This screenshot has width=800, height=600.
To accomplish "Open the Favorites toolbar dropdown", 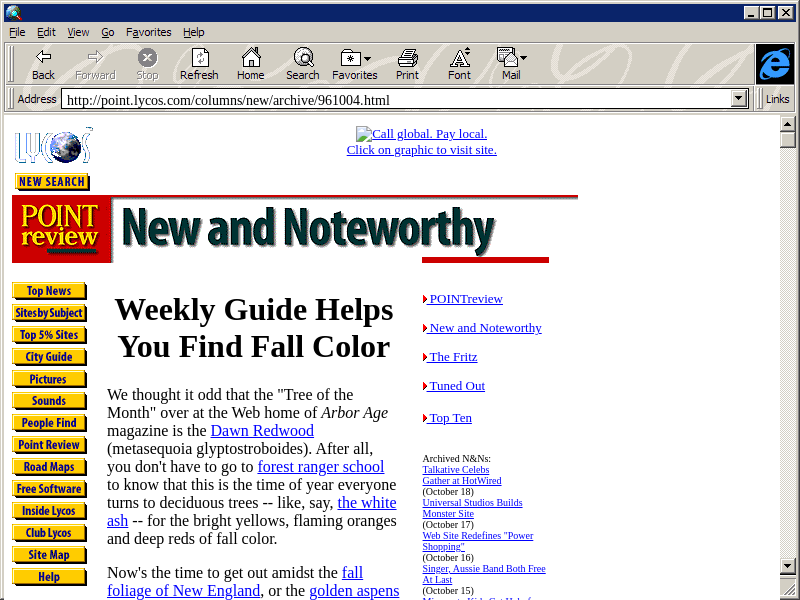I will pos(355,64).
